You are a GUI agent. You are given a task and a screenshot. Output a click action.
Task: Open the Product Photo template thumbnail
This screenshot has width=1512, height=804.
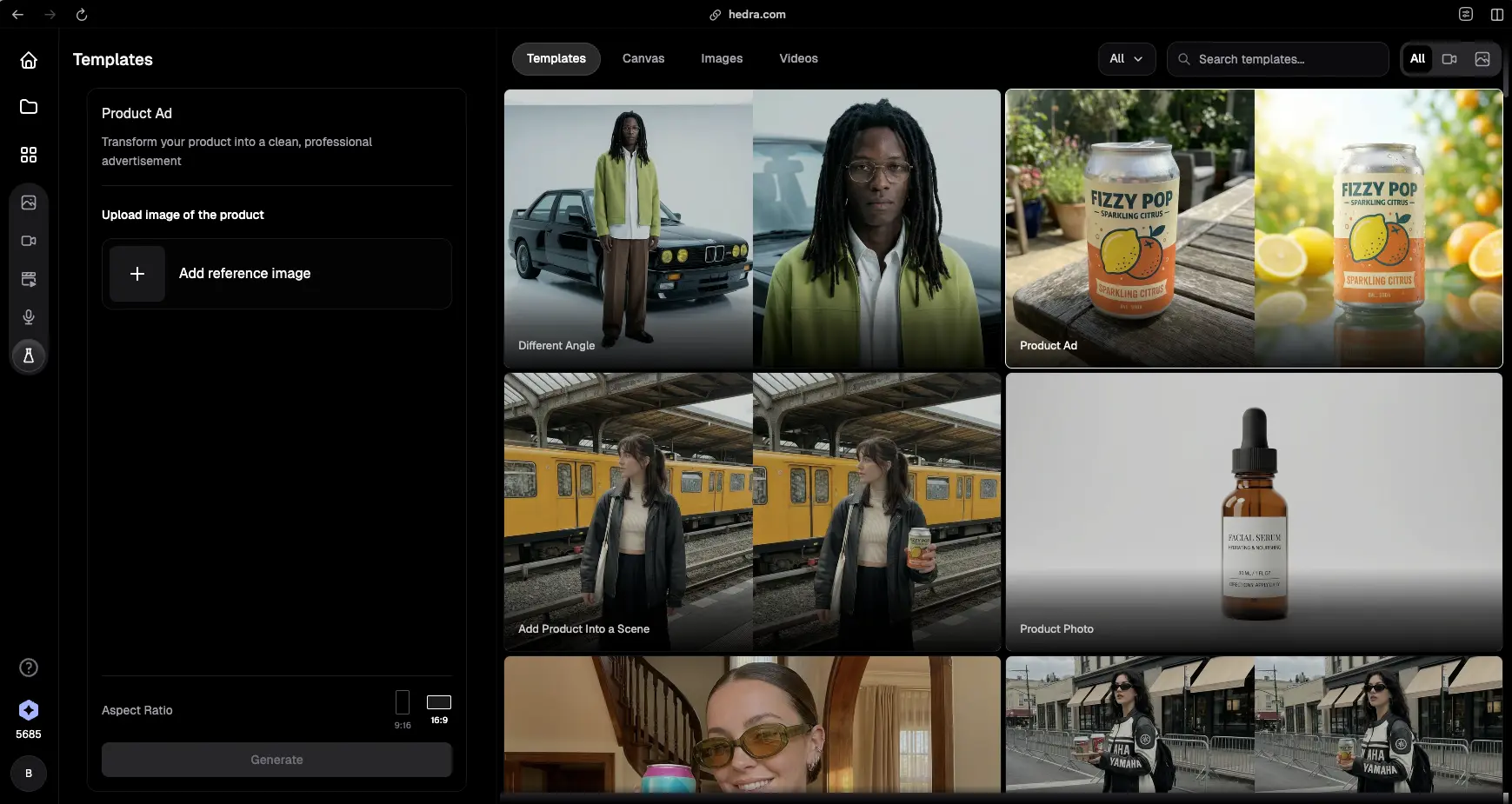(x=1254, y=512)
